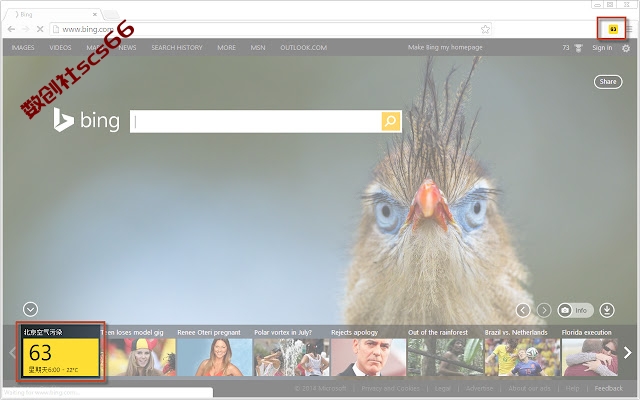Focus the Bing search box
The height and width of the screenshot is (400, 640).
[x=256, y=121]
